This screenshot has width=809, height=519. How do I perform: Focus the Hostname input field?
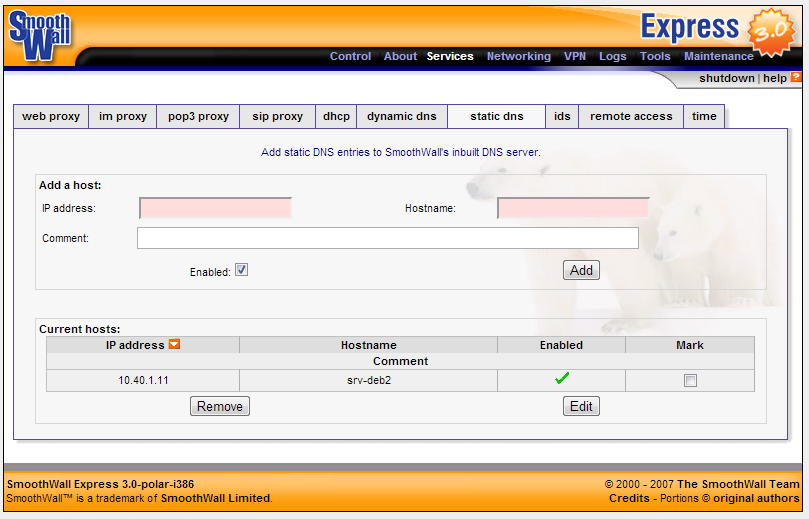click(573, 208)
